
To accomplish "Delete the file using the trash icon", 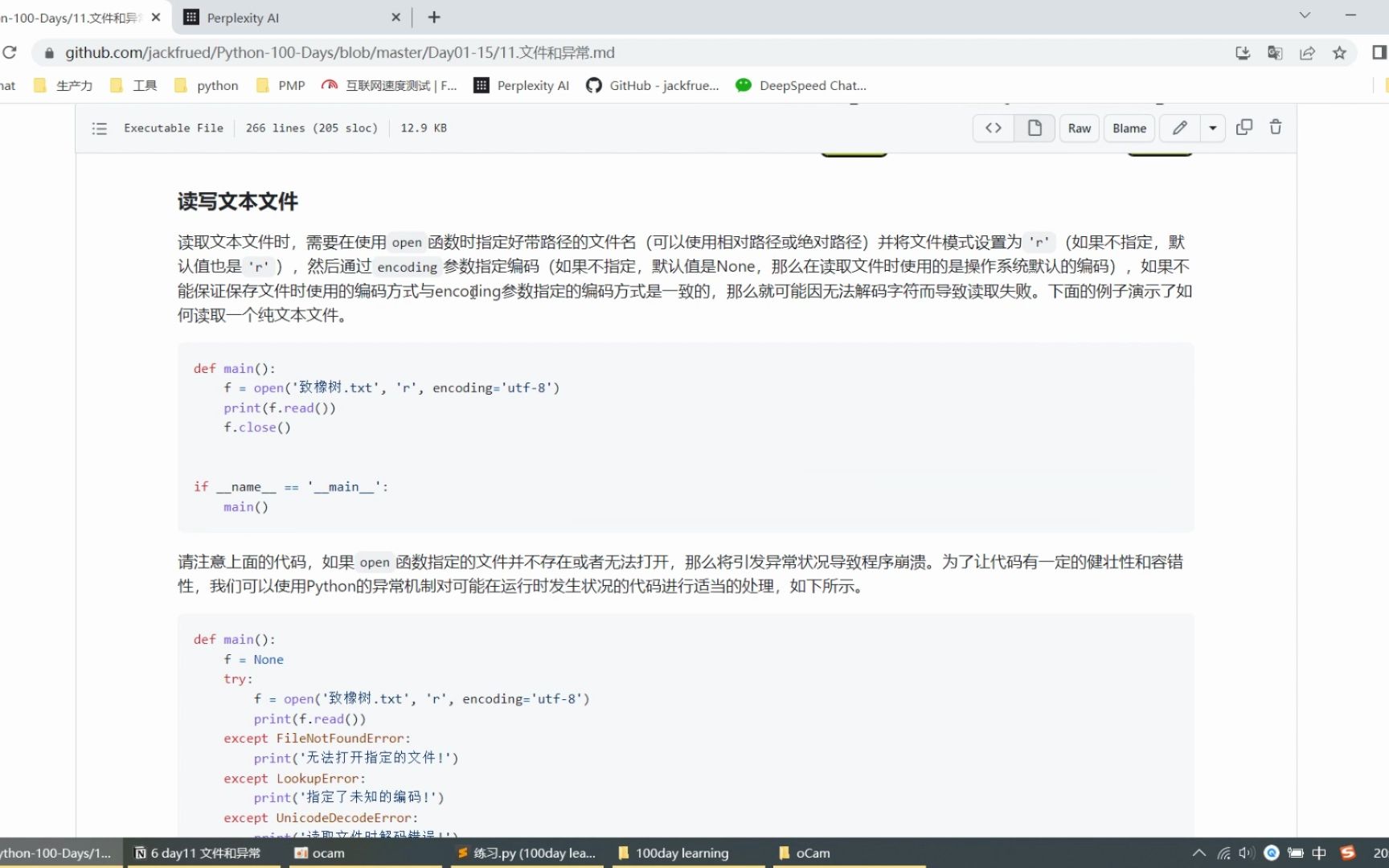I will click(x=1276, y=127).
